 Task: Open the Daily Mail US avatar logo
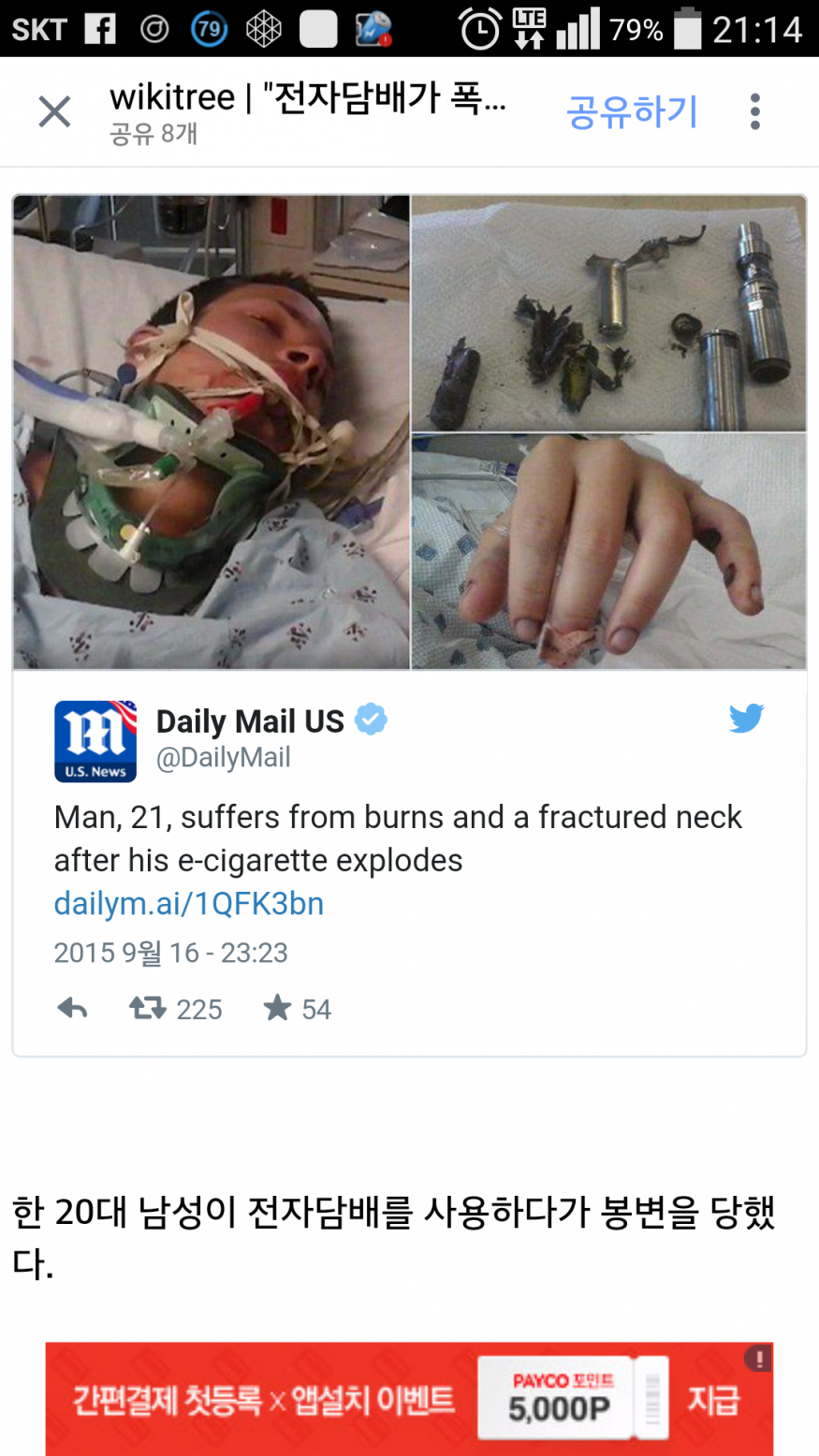[95, 741]
